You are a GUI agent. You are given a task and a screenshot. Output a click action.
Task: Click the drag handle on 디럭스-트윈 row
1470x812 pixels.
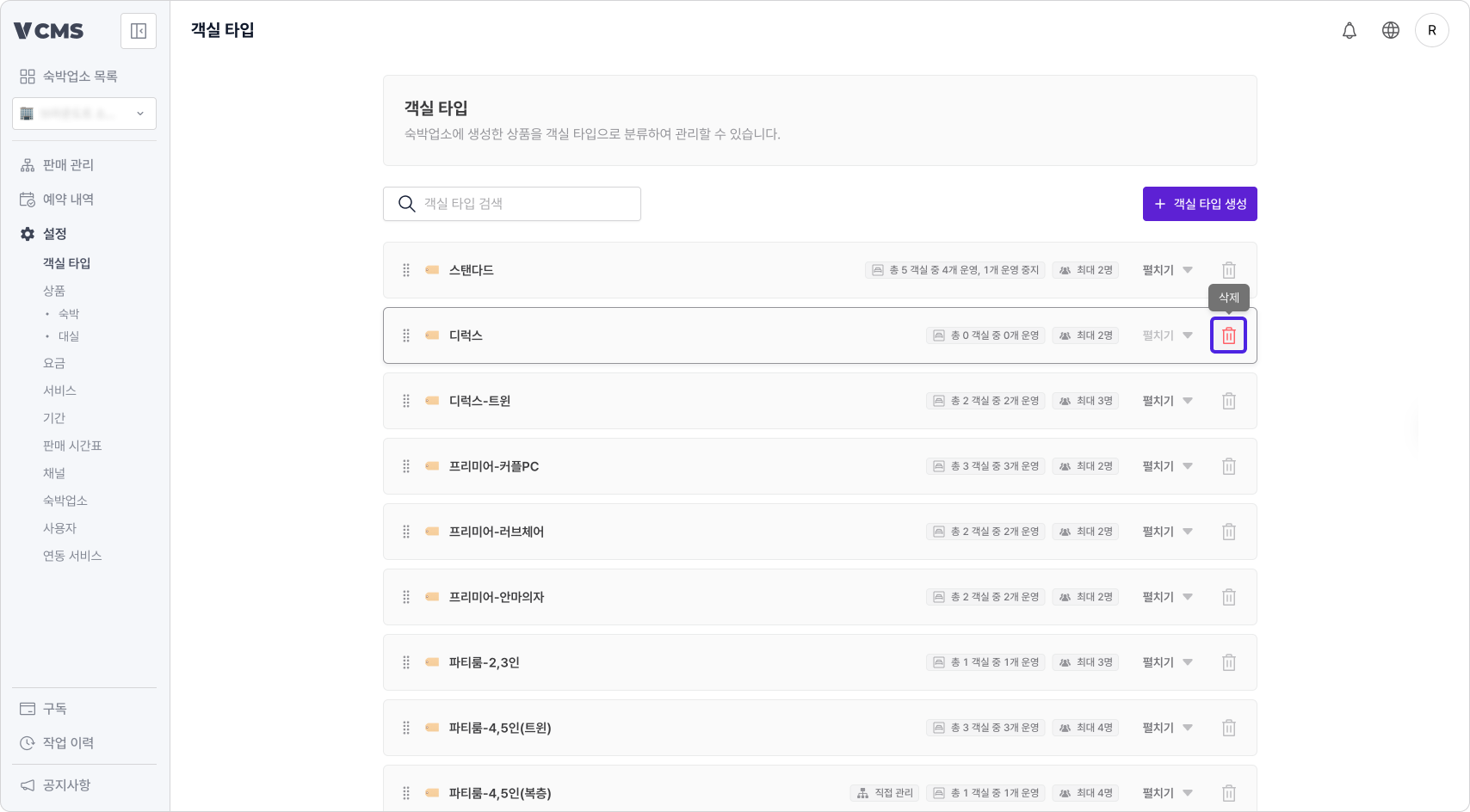405,401
